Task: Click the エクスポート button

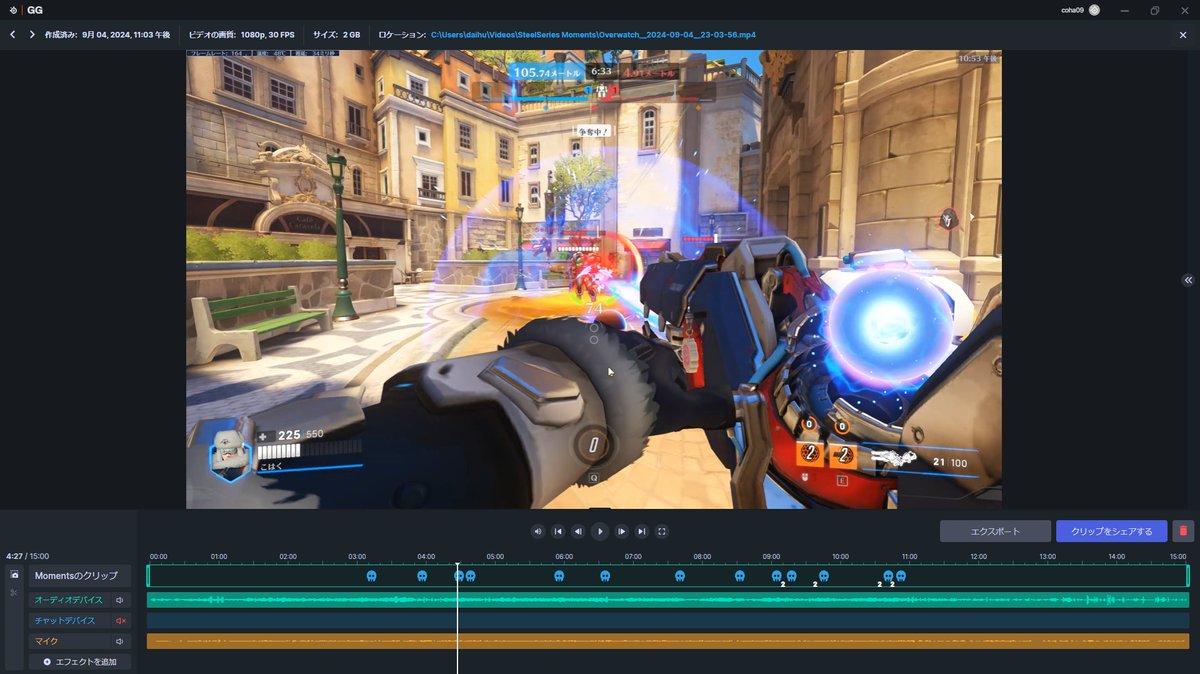Action: tap(995, 531)
